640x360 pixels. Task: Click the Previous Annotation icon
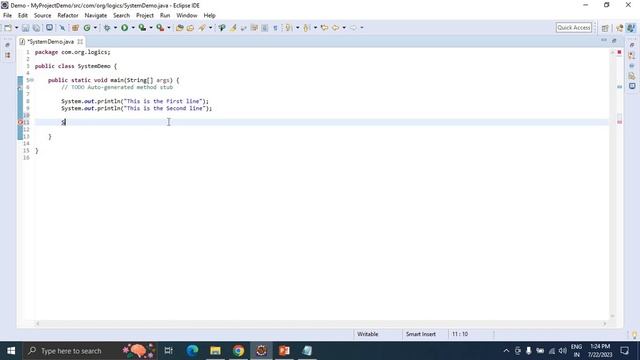(x=307, y=28)
